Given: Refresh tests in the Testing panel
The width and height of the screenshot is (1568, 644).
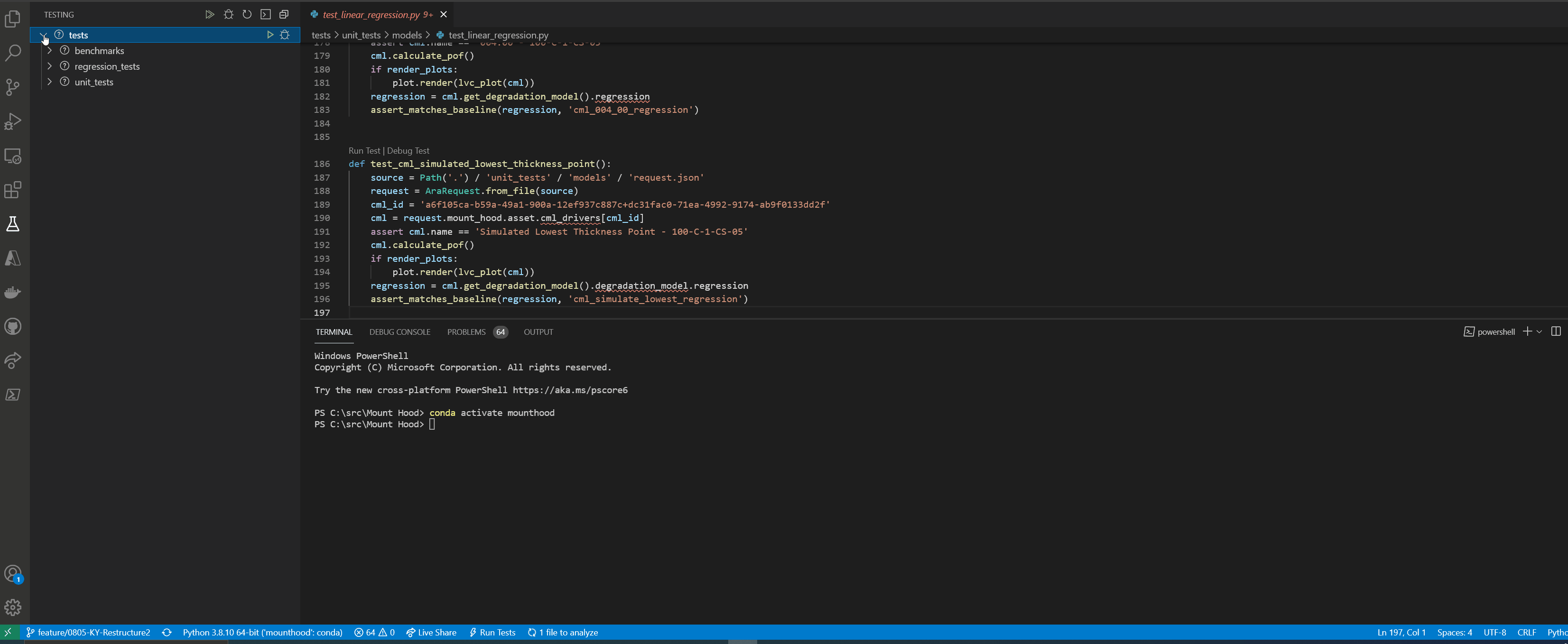Looking at the screenshot, I should 247,14.
